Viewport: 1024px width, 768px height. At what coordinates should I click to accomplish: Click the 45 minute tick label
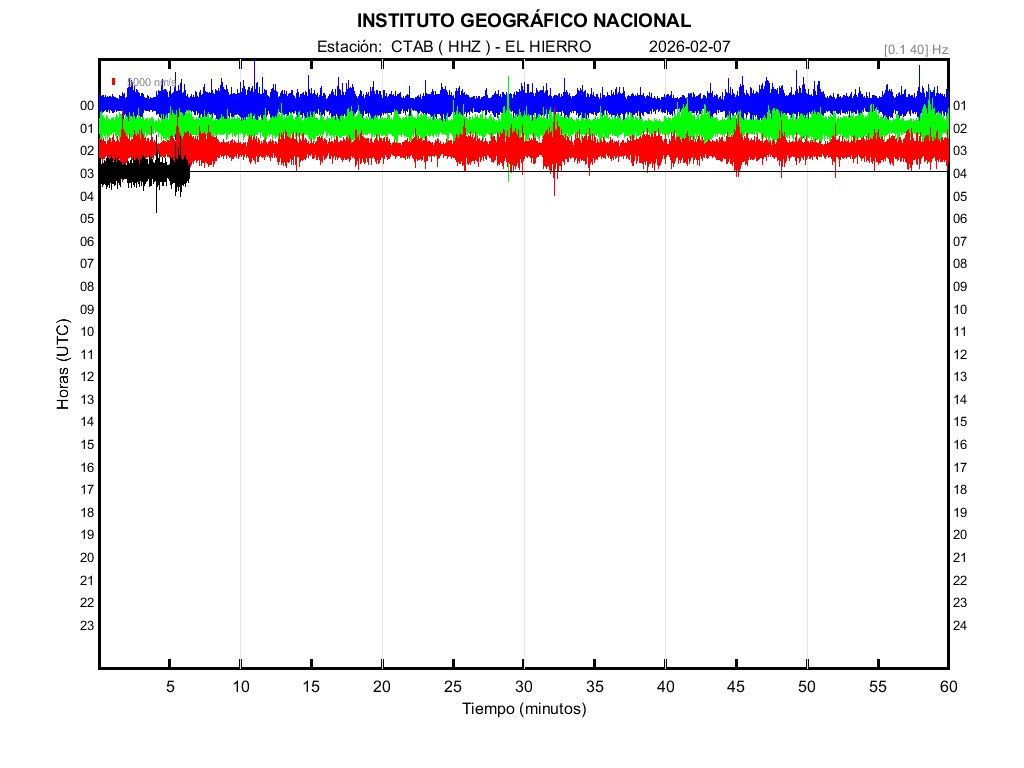(x=736, y=687)
